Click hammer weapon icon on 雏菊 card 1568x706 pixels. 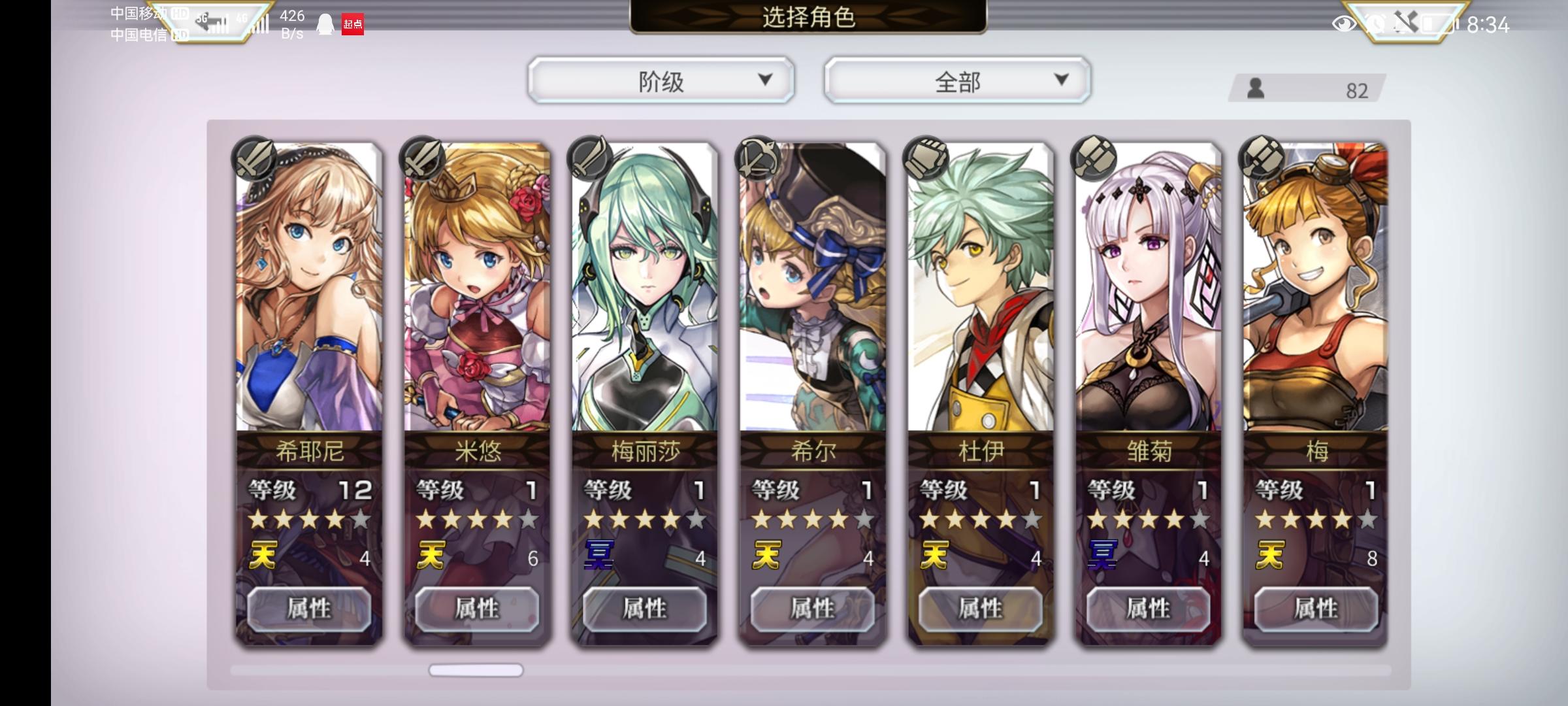pos(1094,158)
